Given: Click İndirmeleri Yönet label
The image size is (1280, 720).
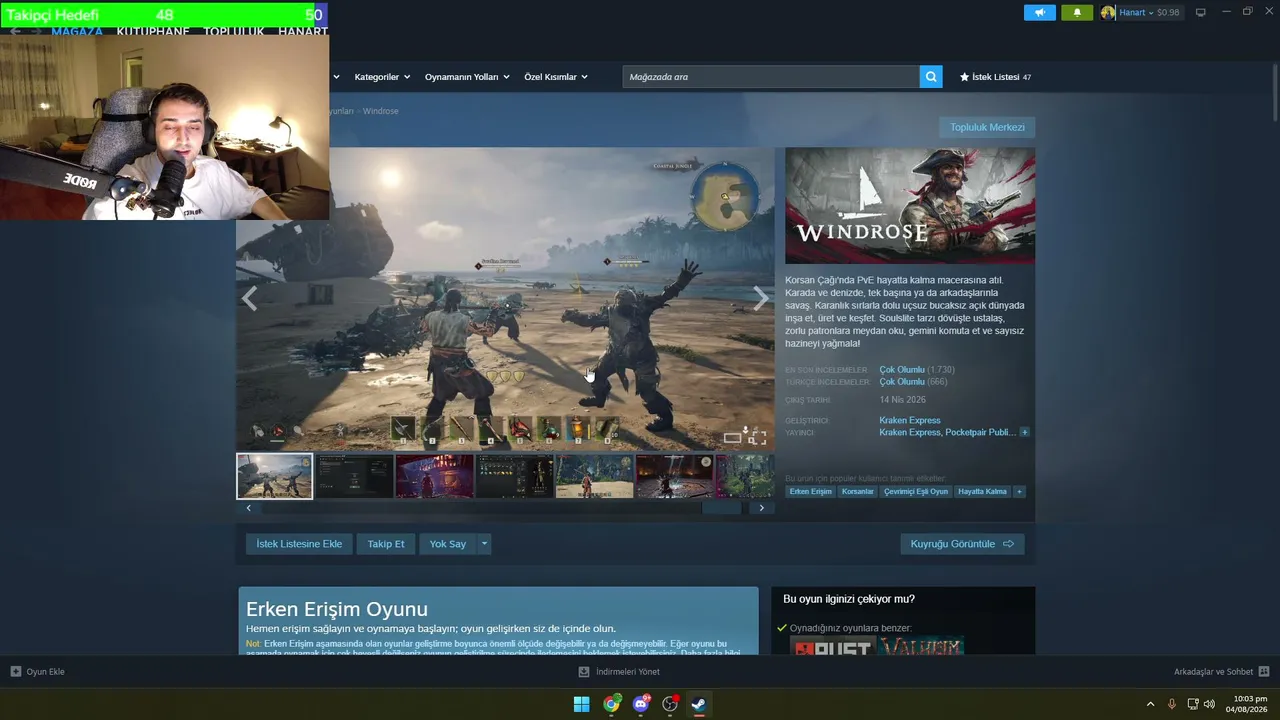Looking at the screenshot, I should [x=628, y=672].
